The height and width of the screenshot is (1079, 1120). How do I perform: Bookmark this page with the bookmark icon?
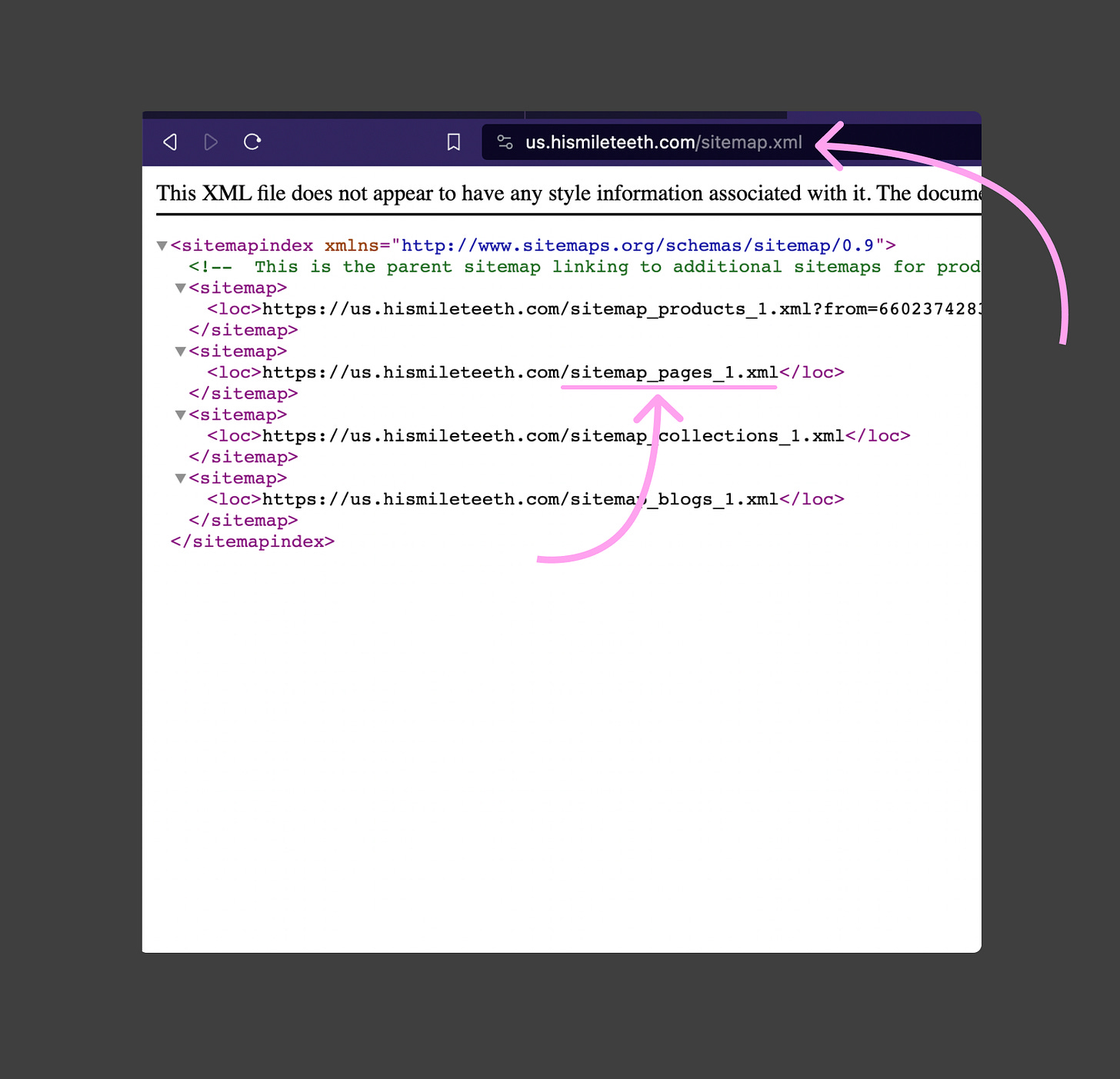454,142
